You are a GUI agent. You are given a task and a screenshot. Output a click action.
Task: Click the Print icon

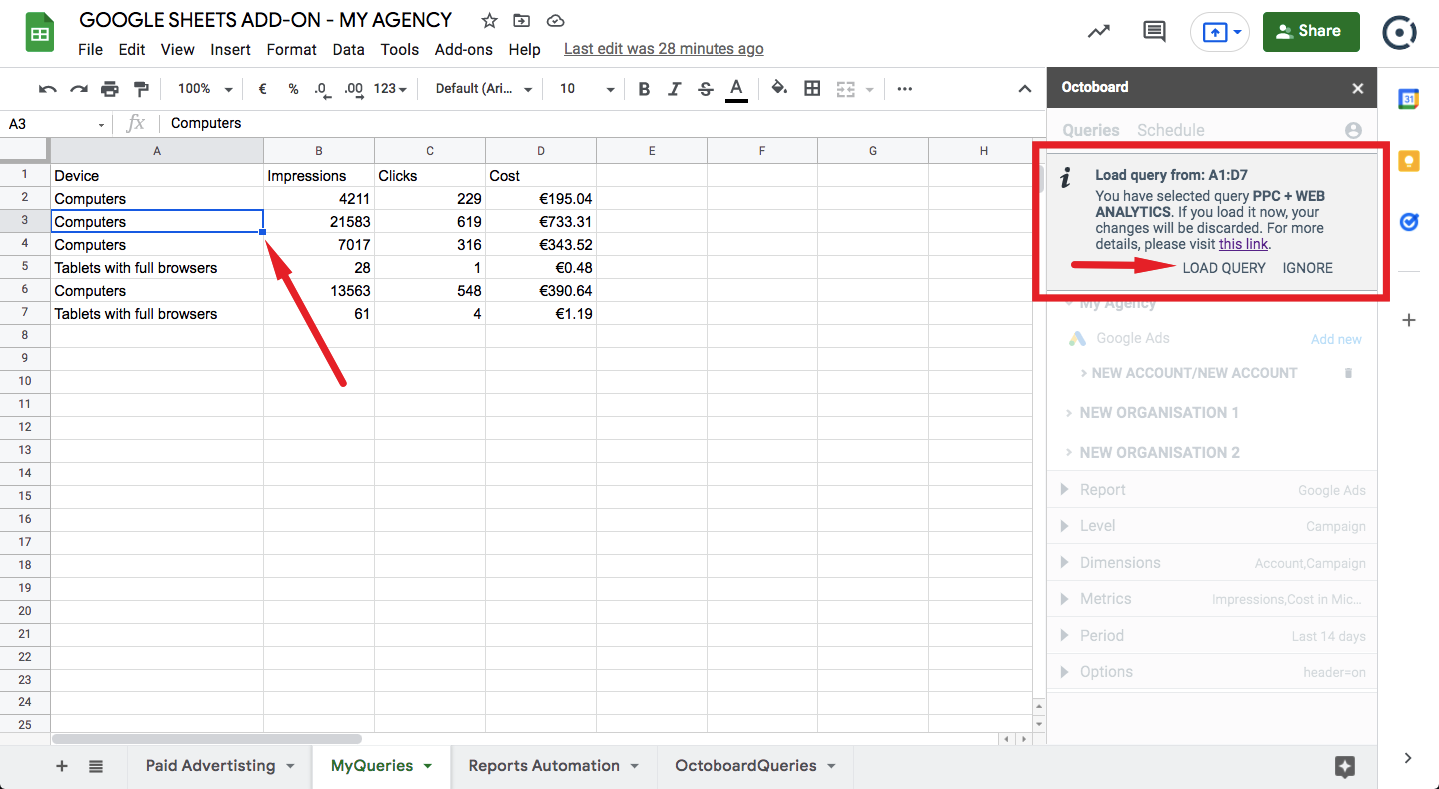coord(110,89)
